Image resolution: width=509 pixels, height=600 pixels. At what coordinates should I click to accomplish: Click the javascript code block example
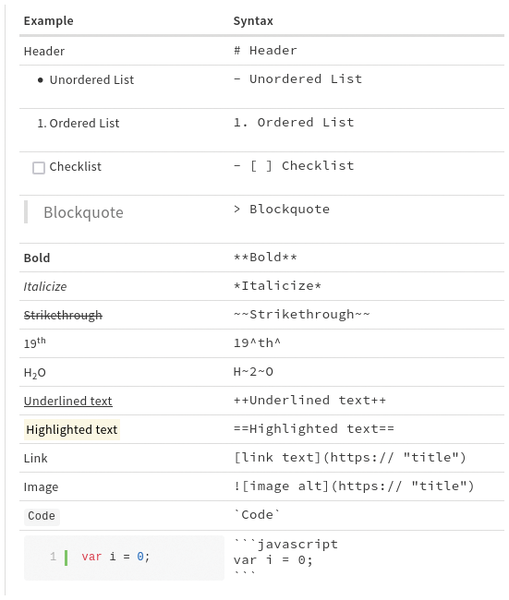click(x=124, y=557)
